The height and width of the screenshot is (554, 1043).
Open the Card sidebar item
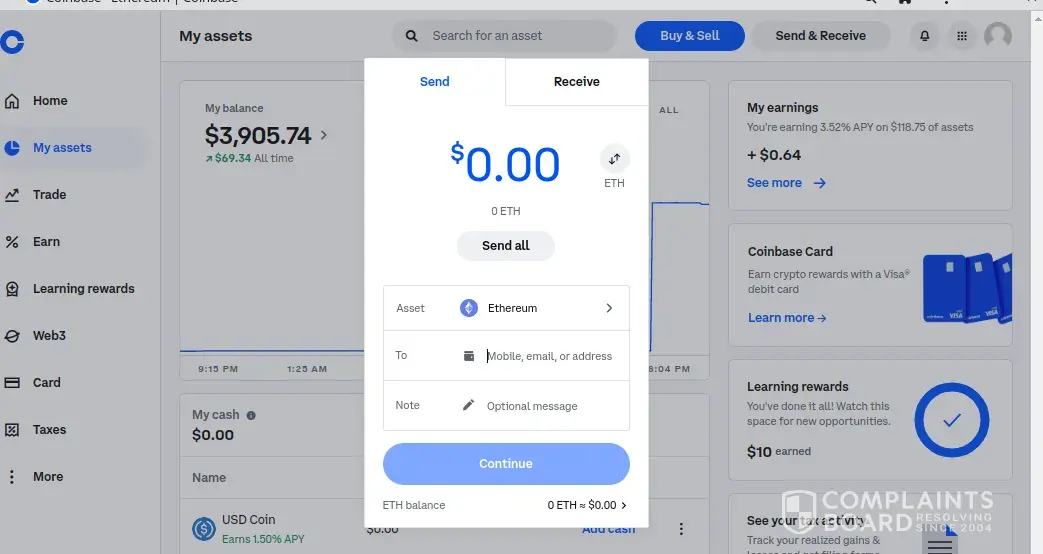pos(47,383)
